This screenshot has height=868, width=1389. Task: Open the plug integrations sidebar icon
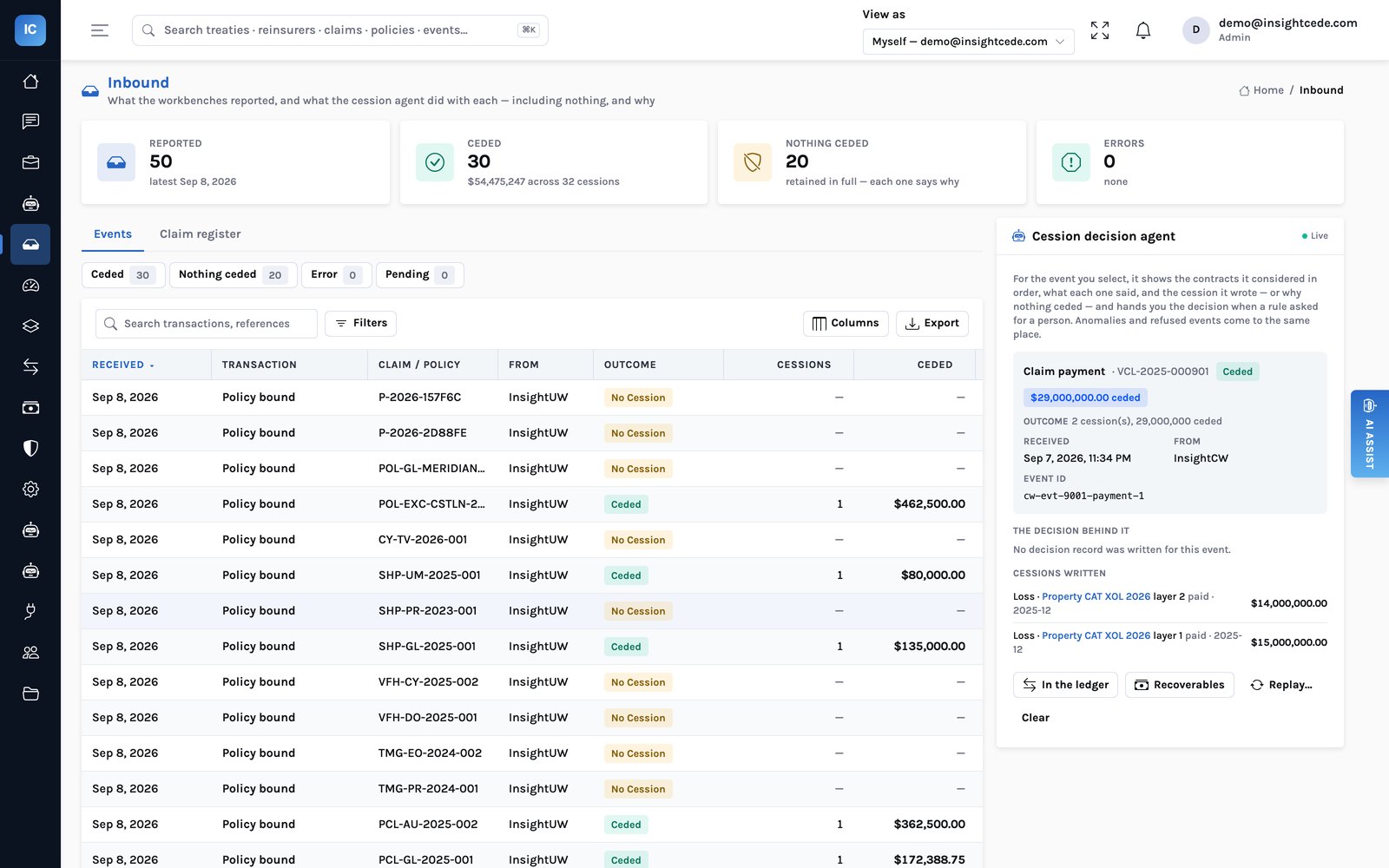point(30,612)
